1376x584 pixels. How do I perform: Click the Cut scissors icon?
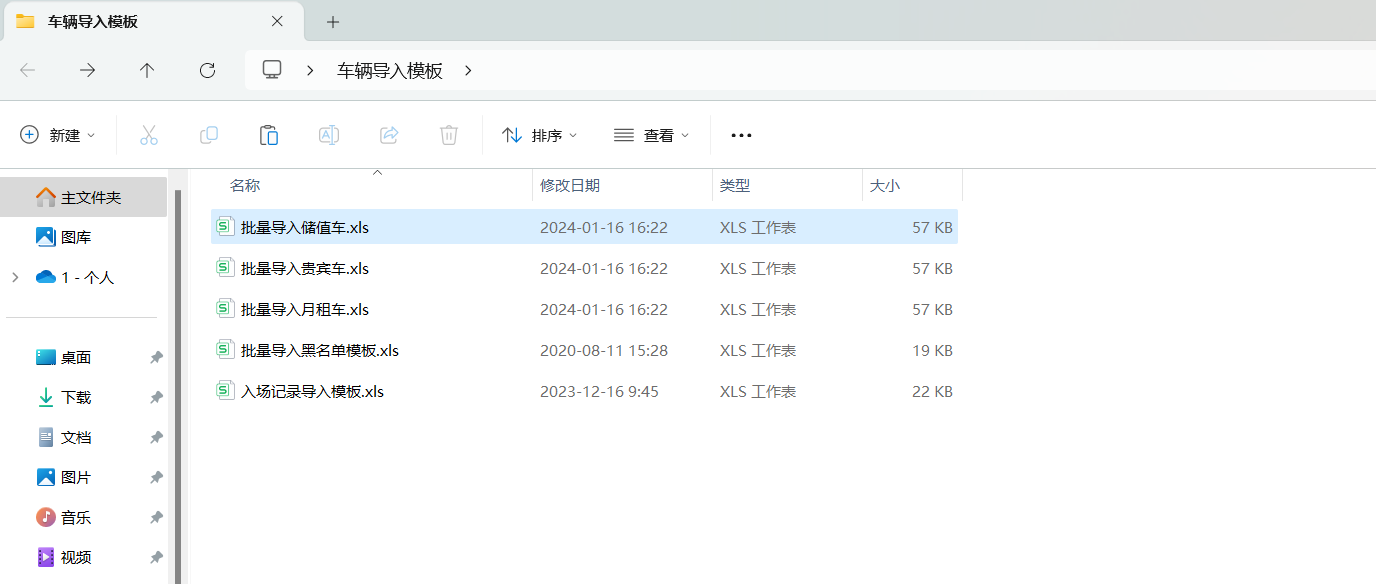149,135
